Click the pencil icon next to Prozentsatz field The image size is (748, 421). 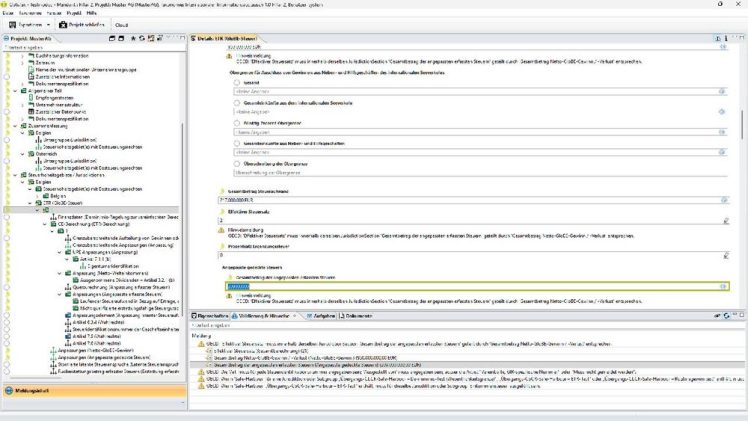tap(726, 256)
